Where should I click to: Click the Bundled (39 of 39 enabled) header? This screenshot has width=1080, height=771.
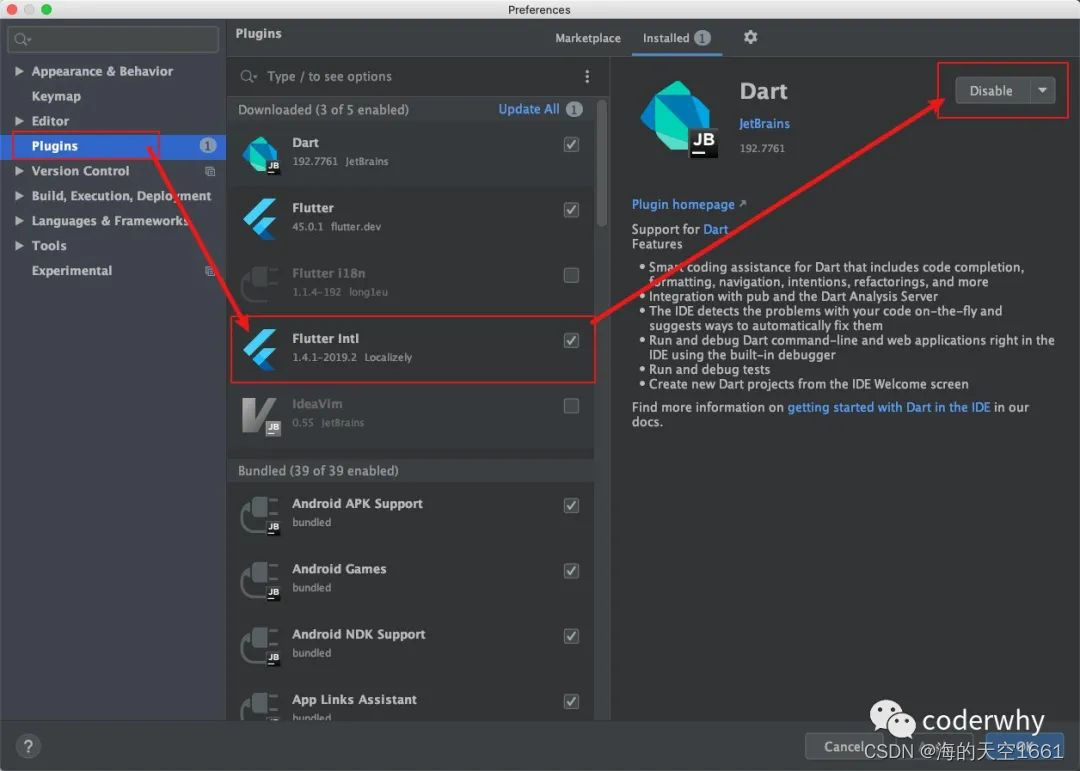coord(318,471)
